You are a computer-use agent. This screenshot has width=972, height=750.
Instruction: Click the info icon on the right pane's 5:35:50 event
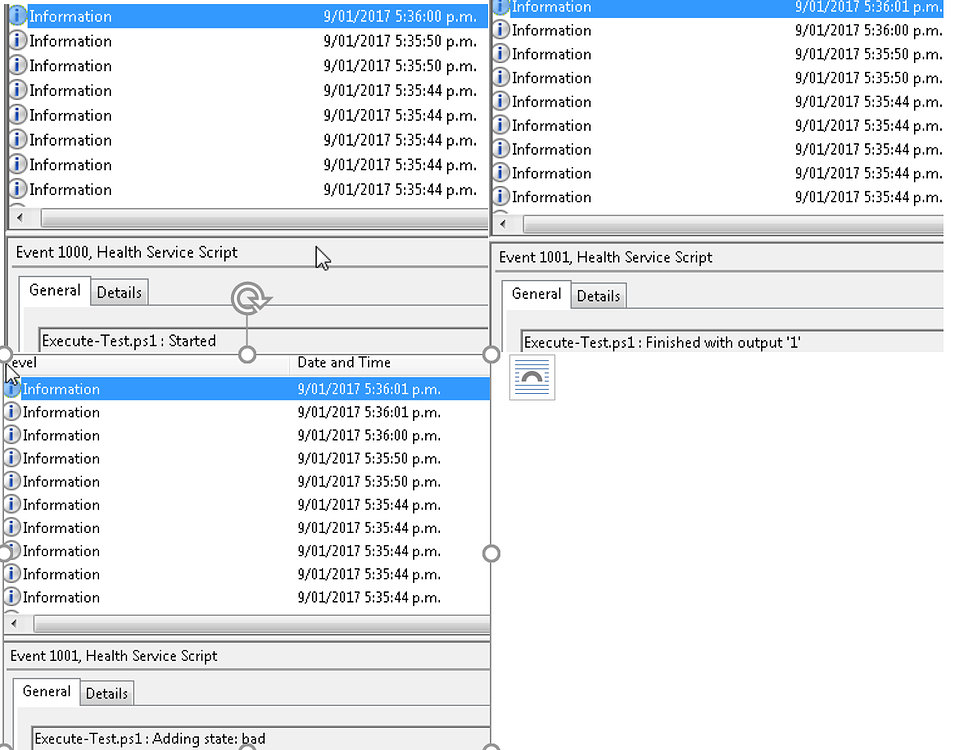coord(500,54)
